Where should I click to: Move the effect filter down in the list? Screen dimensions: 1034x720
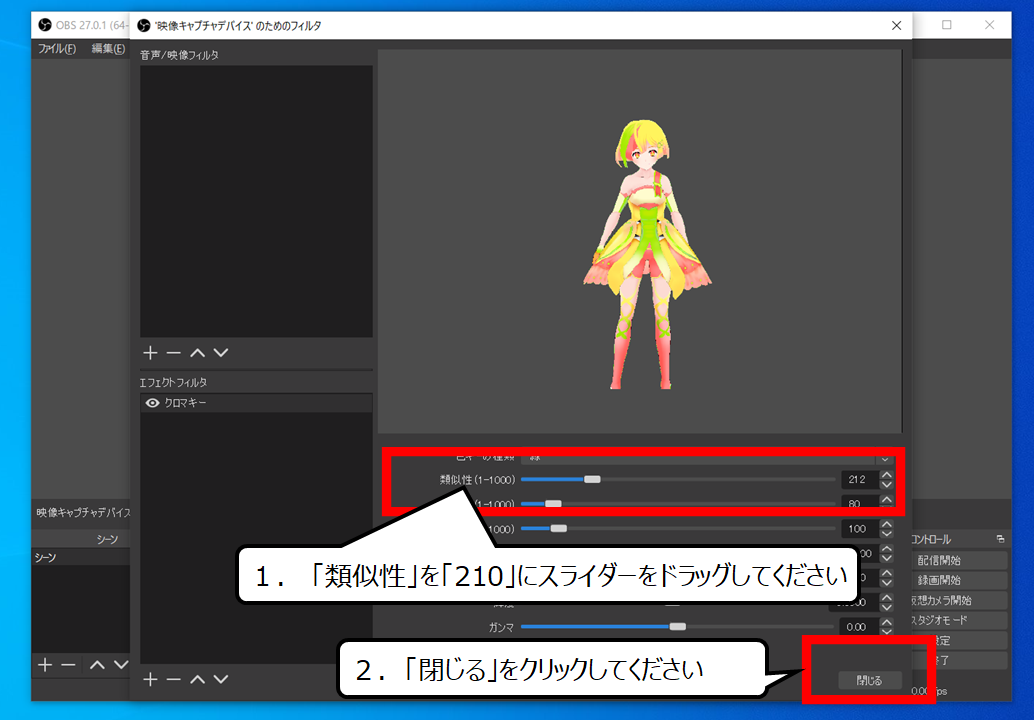[221, 679]
